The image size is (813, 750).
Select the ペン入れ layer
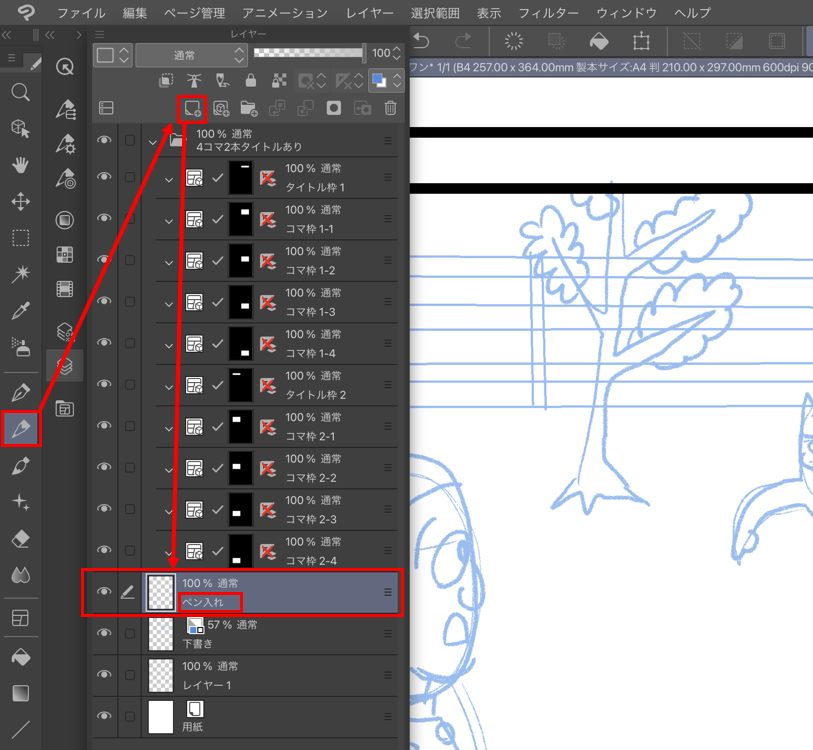click(280, 592)
